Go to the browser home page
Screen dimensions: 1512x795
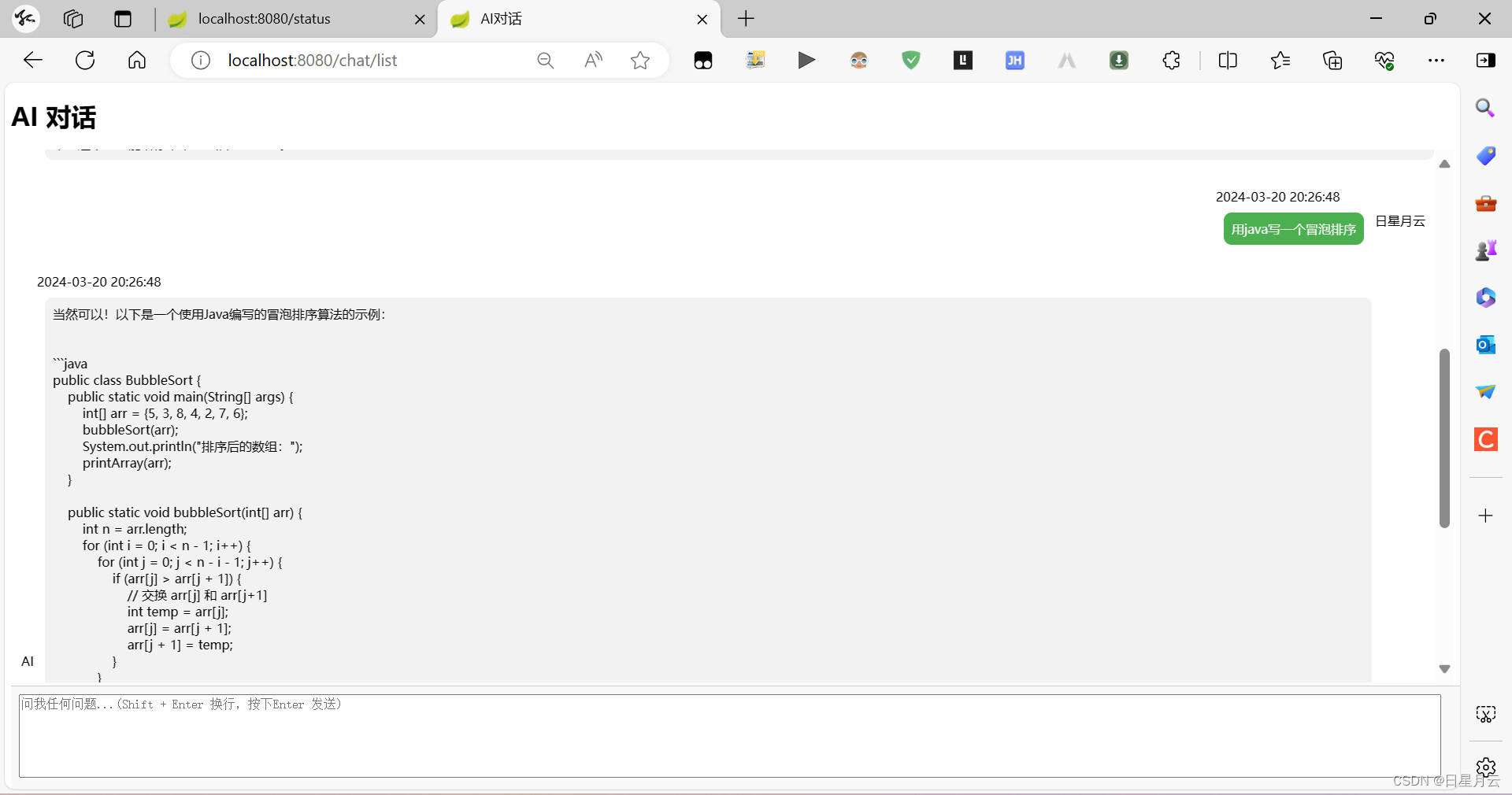[x=137, y=61]
